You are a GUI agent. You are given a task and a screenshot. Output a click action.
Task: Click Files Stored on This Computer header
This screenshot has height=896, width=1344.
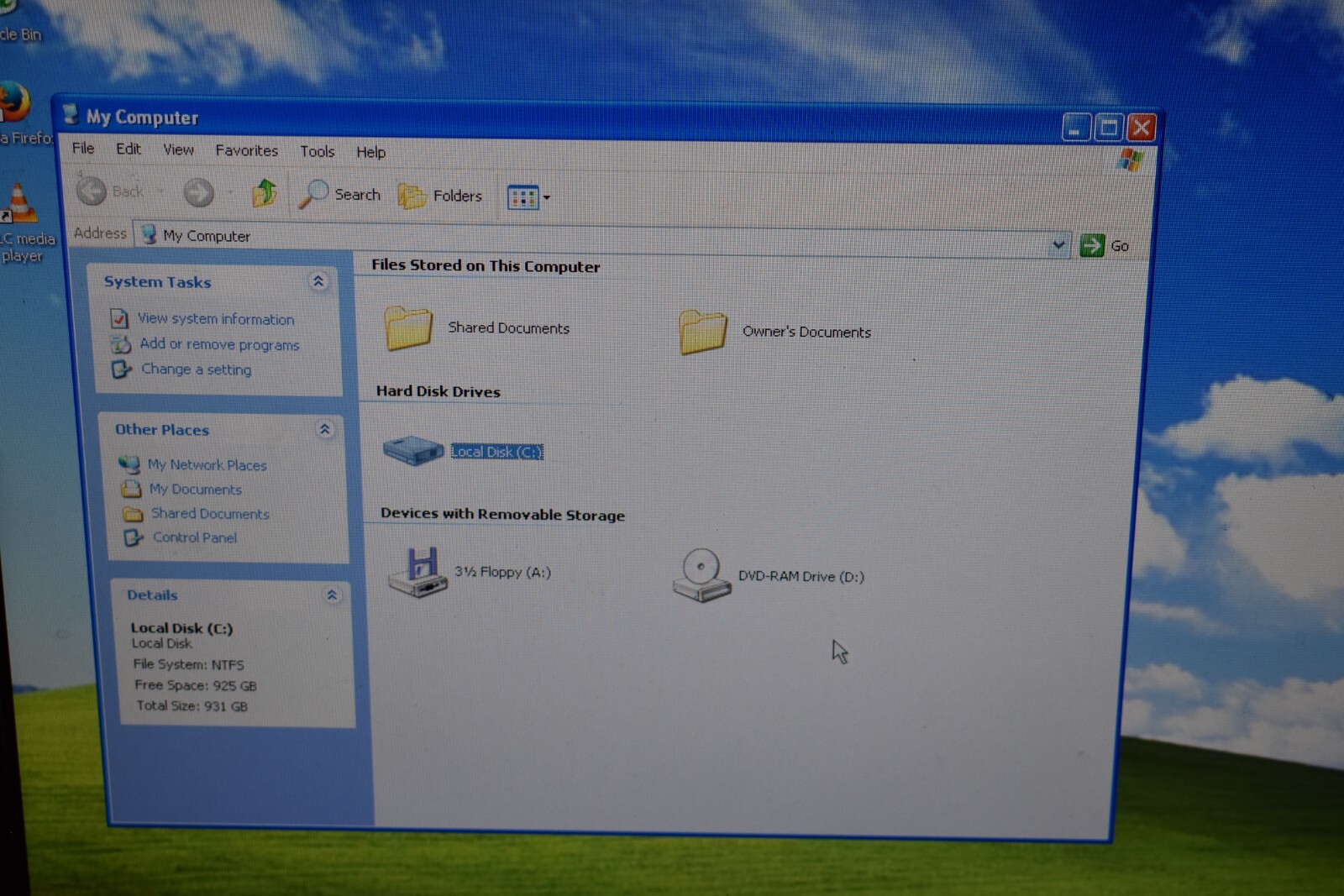486,265
